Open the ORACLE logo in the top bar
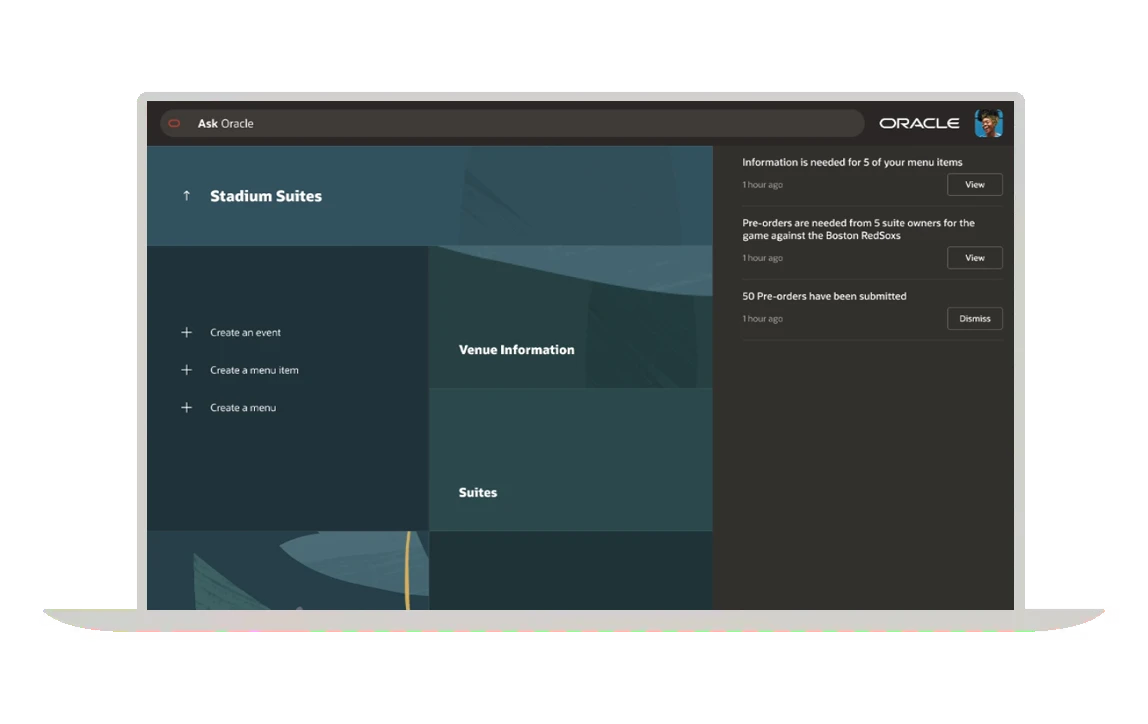 coord(919,123)
